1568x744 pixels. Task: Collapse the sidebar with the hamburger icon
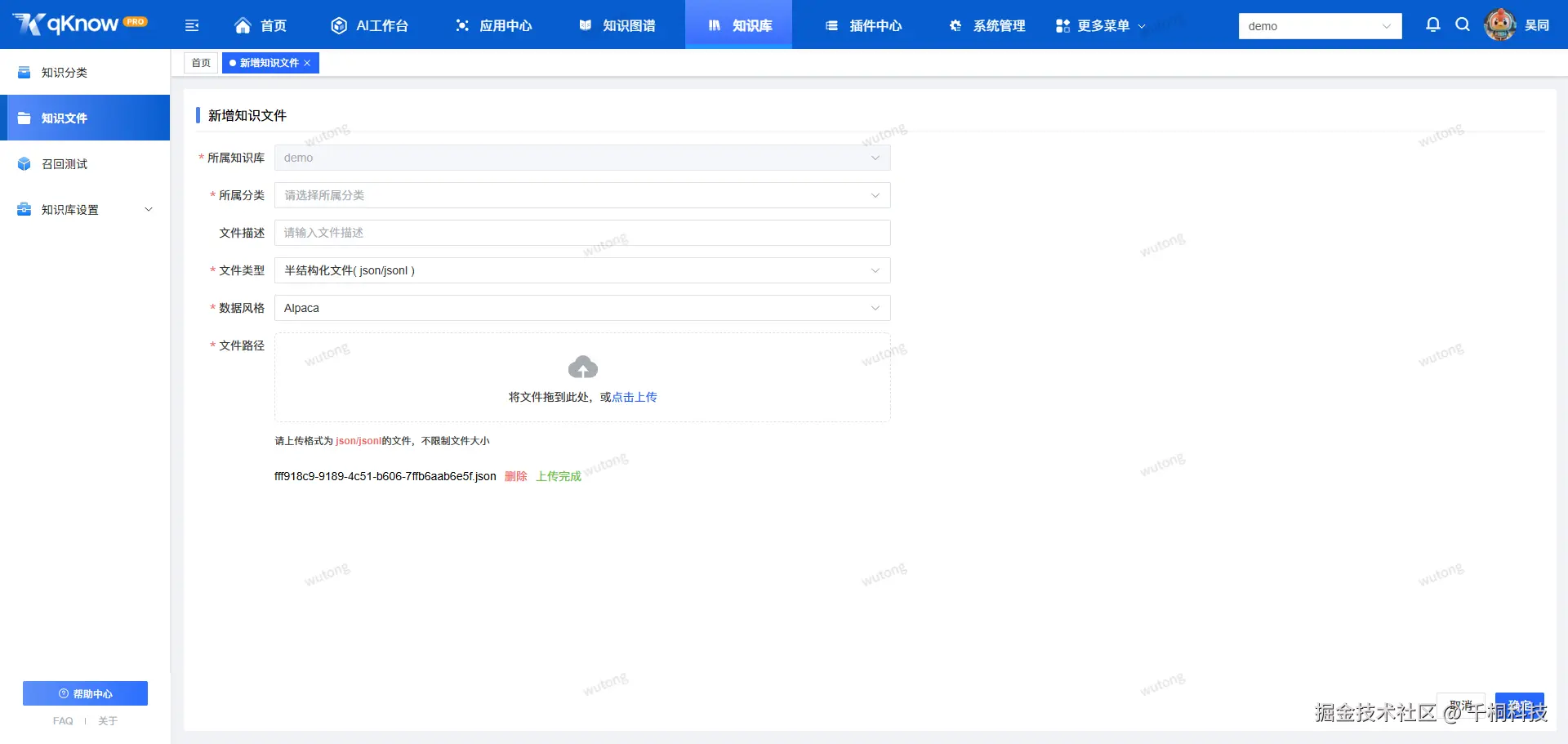192,25
